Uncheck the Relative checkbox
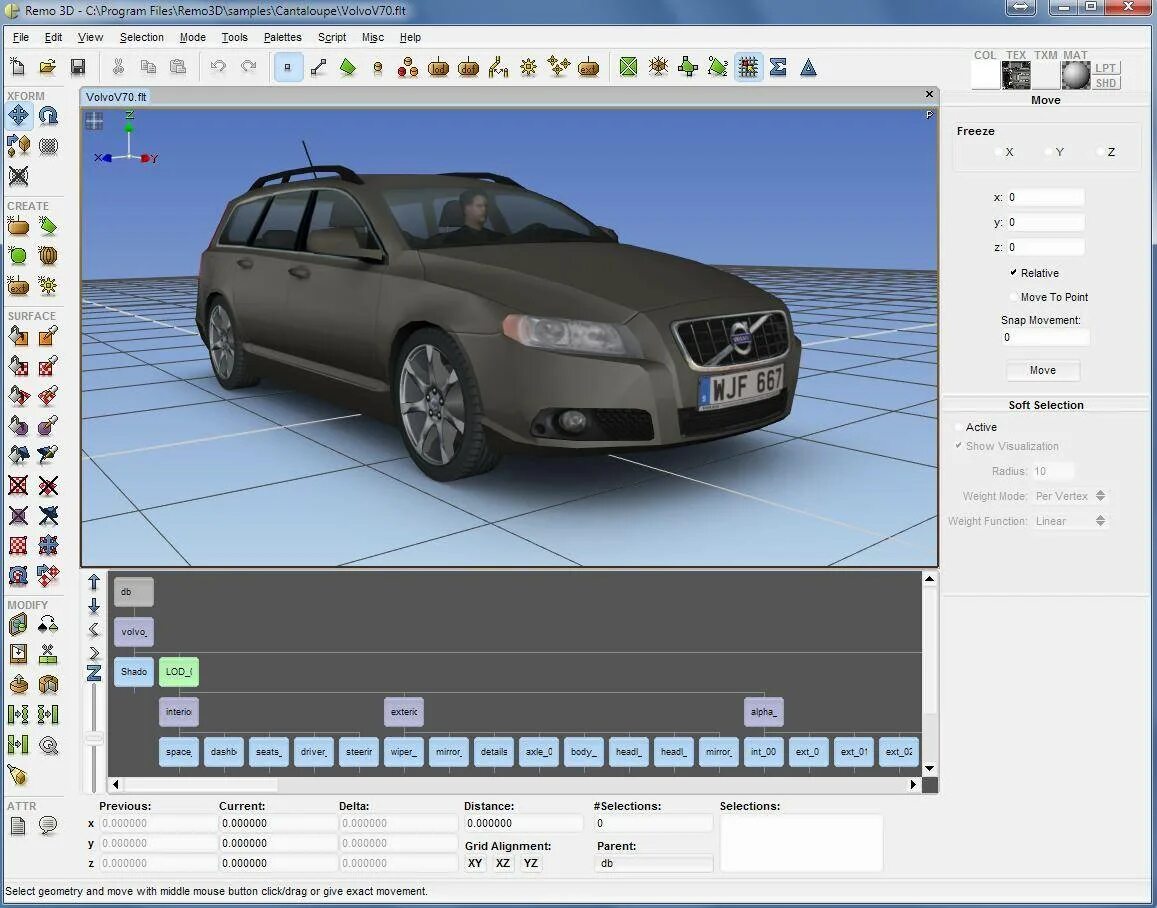 [x=1013, y=273]
